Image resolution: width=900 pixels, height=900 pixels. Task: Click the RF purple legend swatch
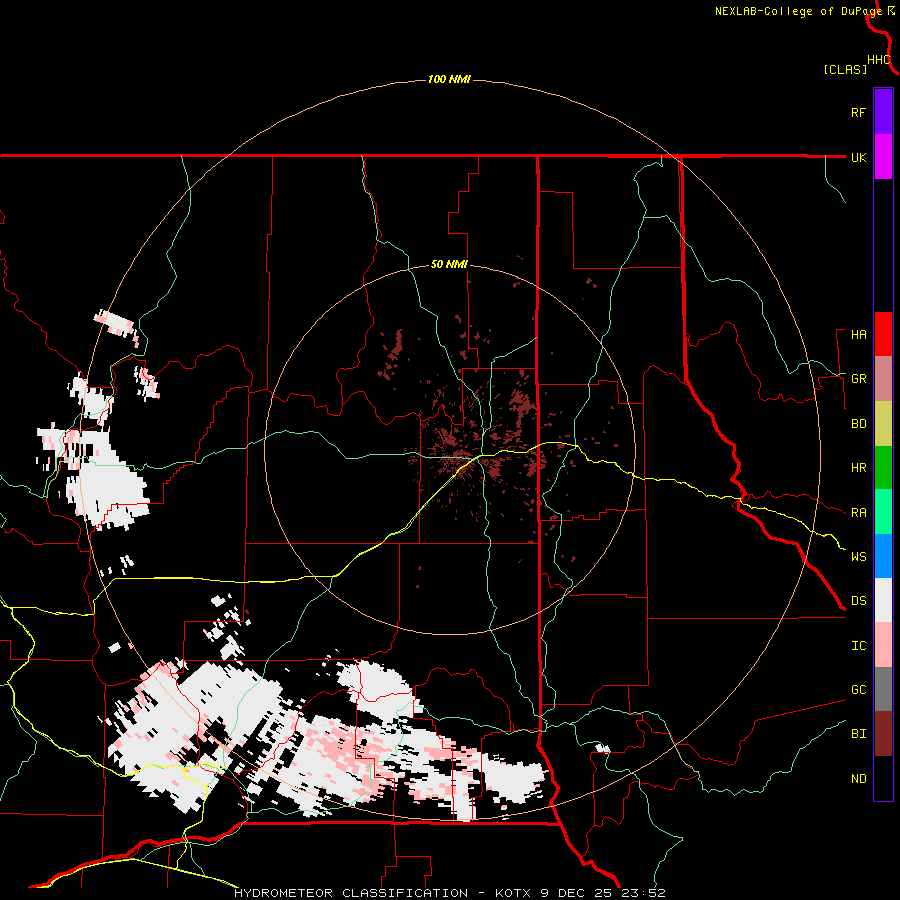point(883,112)
